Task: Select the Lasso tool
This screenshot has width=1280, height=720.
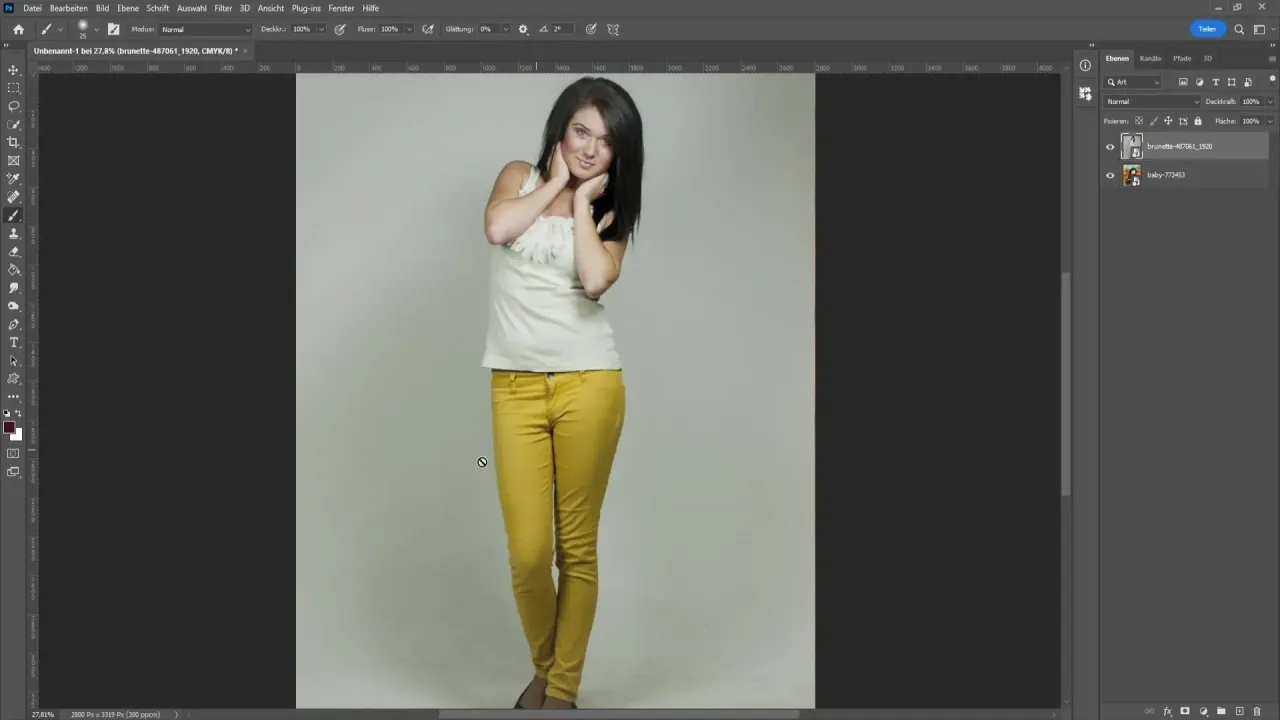Action: coord(14,106)
